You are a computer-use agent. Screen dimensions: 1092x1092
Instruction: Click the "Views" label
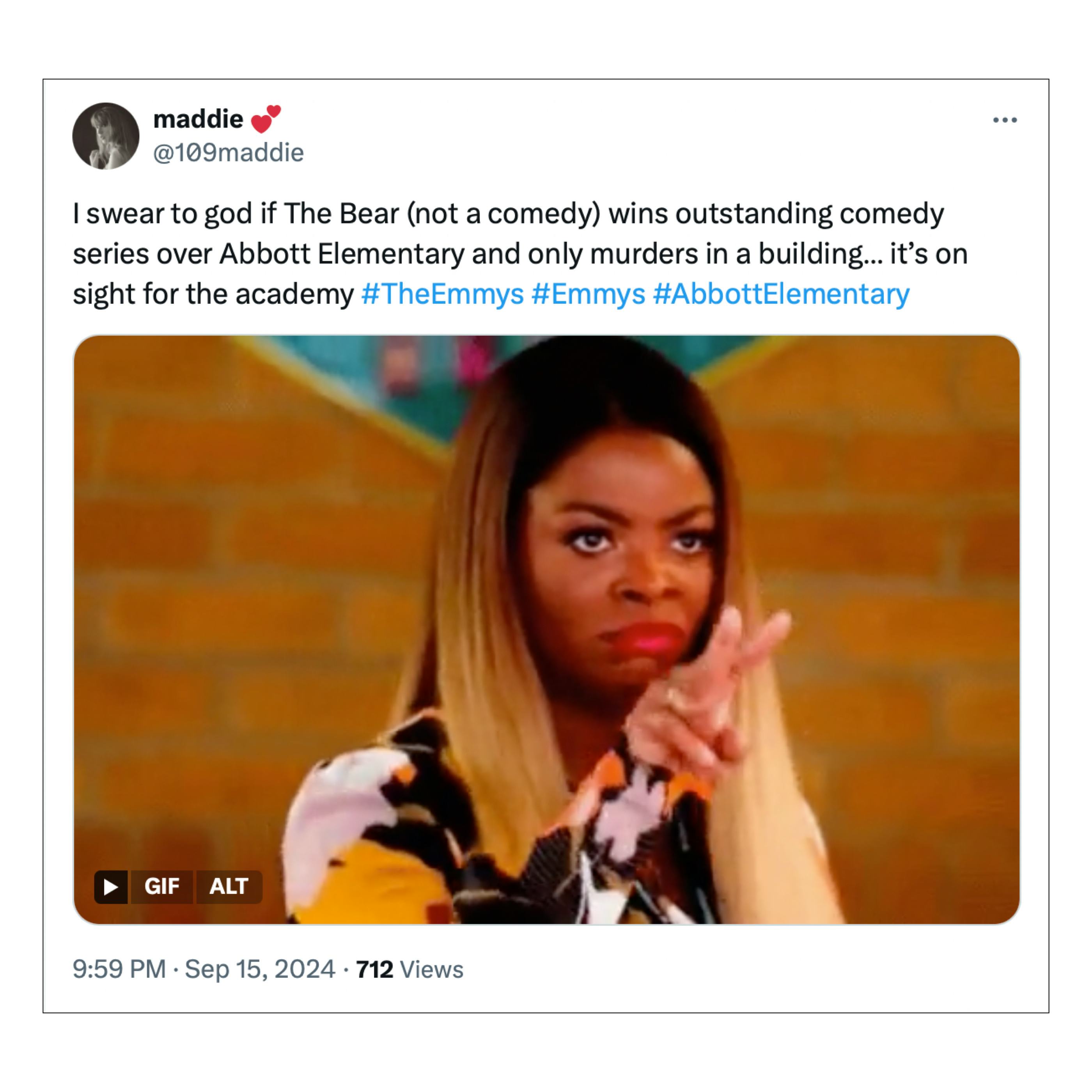pyautogui.click(x=432, y=970)
